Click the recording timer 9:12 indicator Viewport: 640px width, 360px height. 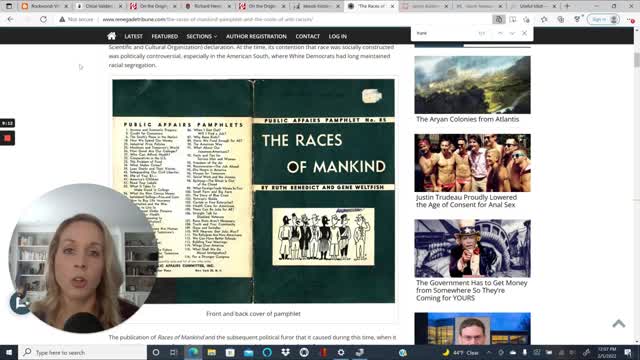pos(7,123)
